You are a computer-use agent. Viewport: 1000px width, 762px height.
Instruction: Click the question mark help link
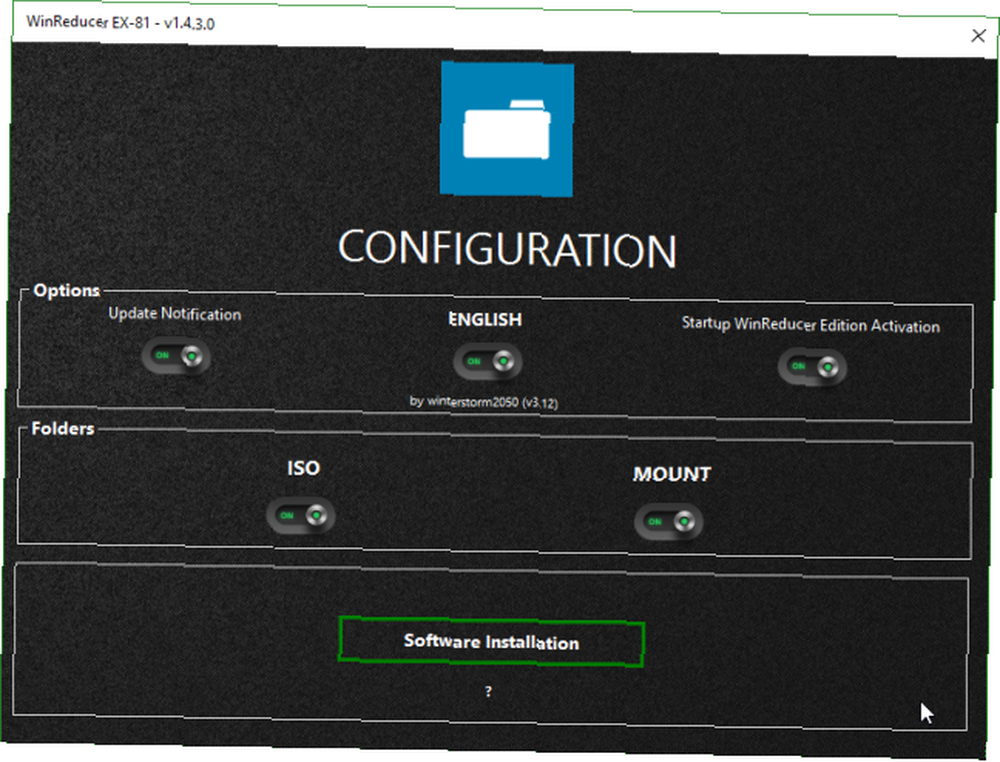point(488,691)
